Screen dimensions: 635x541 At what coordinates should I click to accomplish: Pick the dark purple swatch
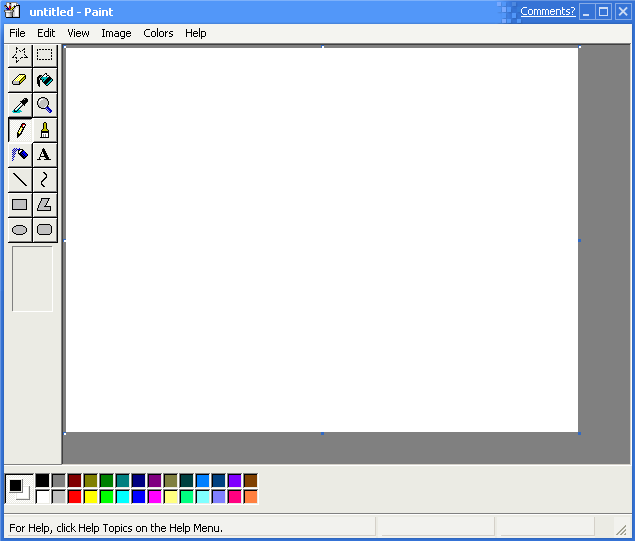click(154, 481)
